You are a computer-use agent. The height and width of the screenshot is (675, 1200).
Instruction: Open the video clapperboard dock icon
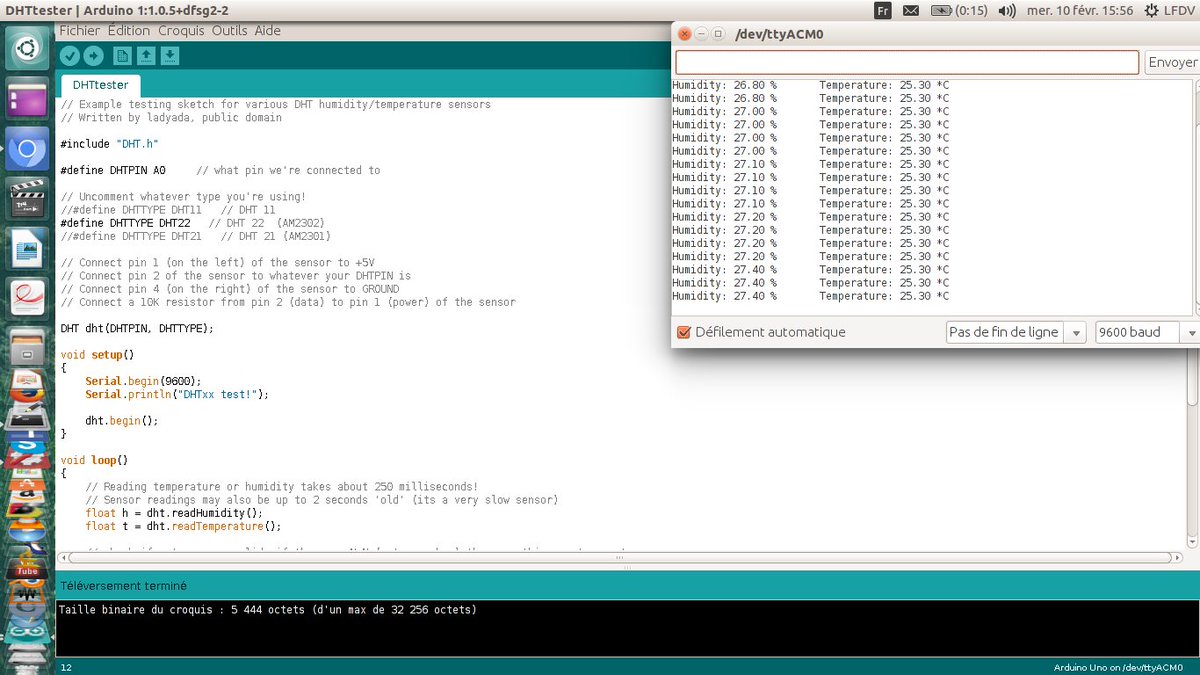tap(27, 200)
